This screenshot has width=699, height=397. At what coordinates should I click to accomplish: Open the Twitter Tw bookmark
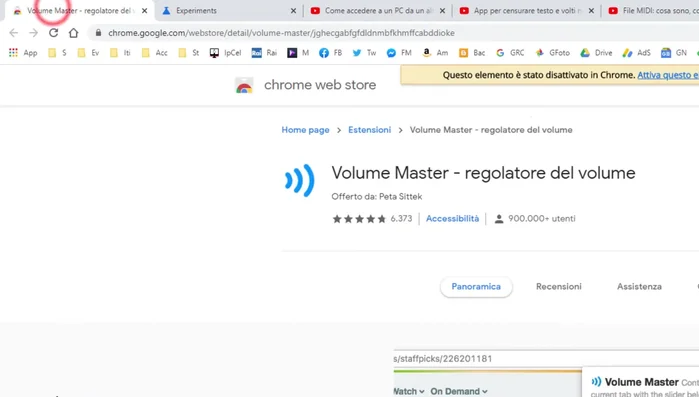364,53
